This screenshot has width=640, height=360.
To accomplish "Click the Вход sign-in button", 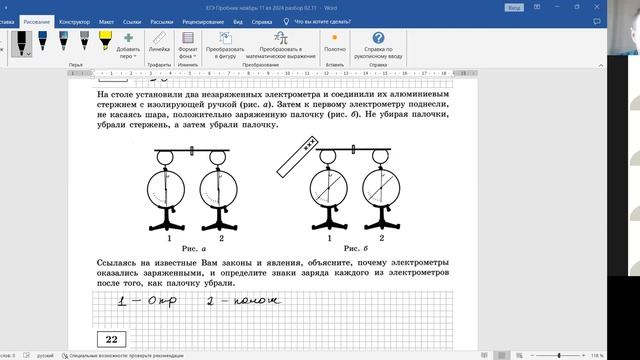I will point(514,7).
